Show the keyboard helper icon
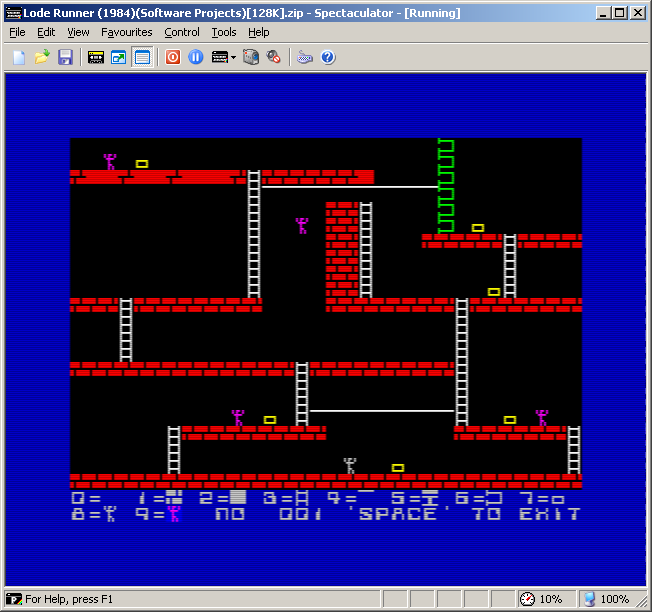Viewport: 652px width, 612px height. [305, 57]
